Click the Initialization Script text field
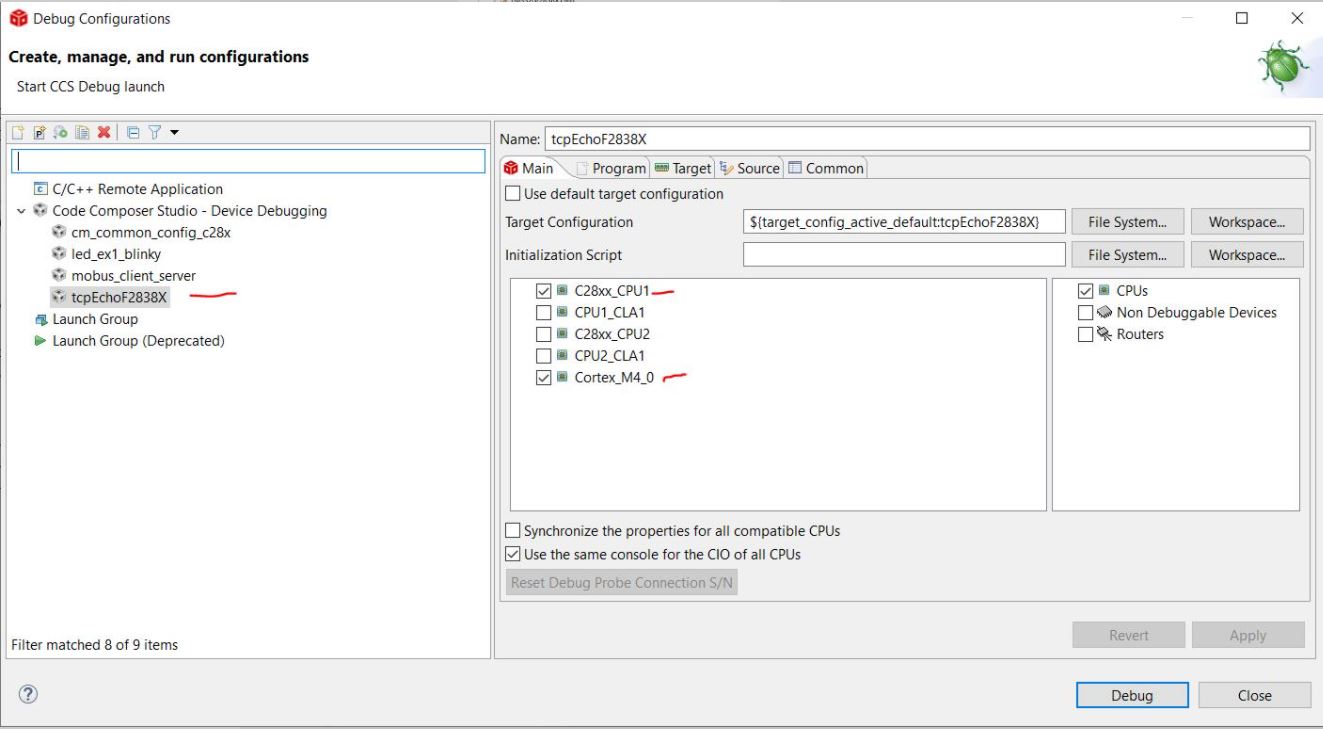Viewport: 1323px width, 729px height. [x=904, y=255]
